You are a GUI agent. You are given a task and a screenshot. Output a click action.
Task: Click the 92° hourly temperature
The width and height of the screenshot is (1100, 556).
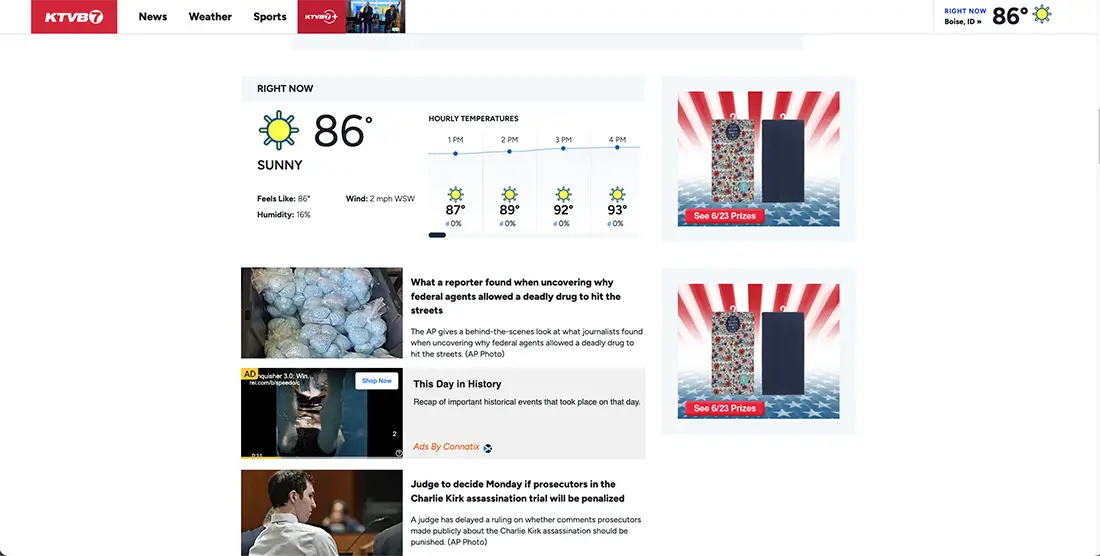pyautogui.click(x=563, y=210)
